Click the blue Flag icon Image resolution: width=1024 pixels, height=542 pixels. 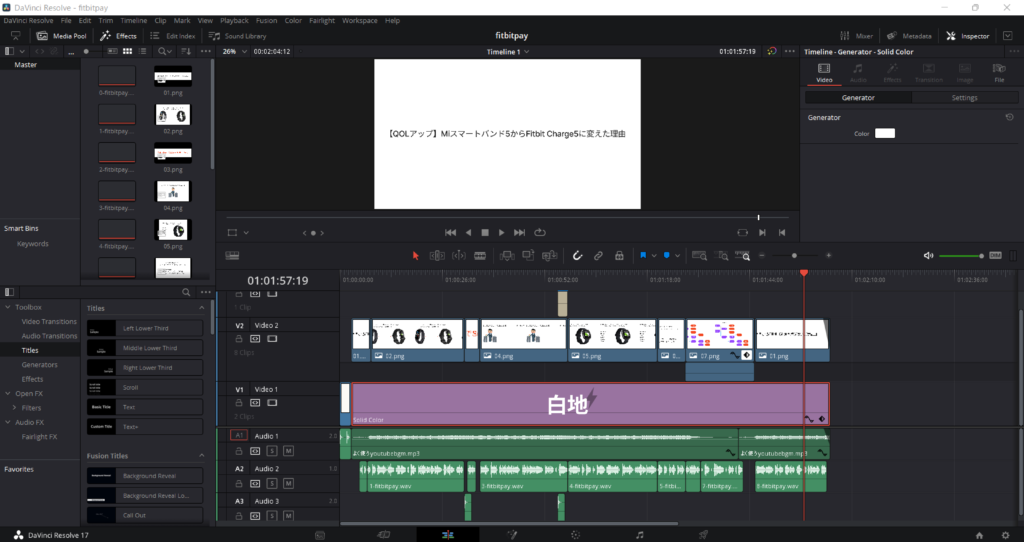643,256
